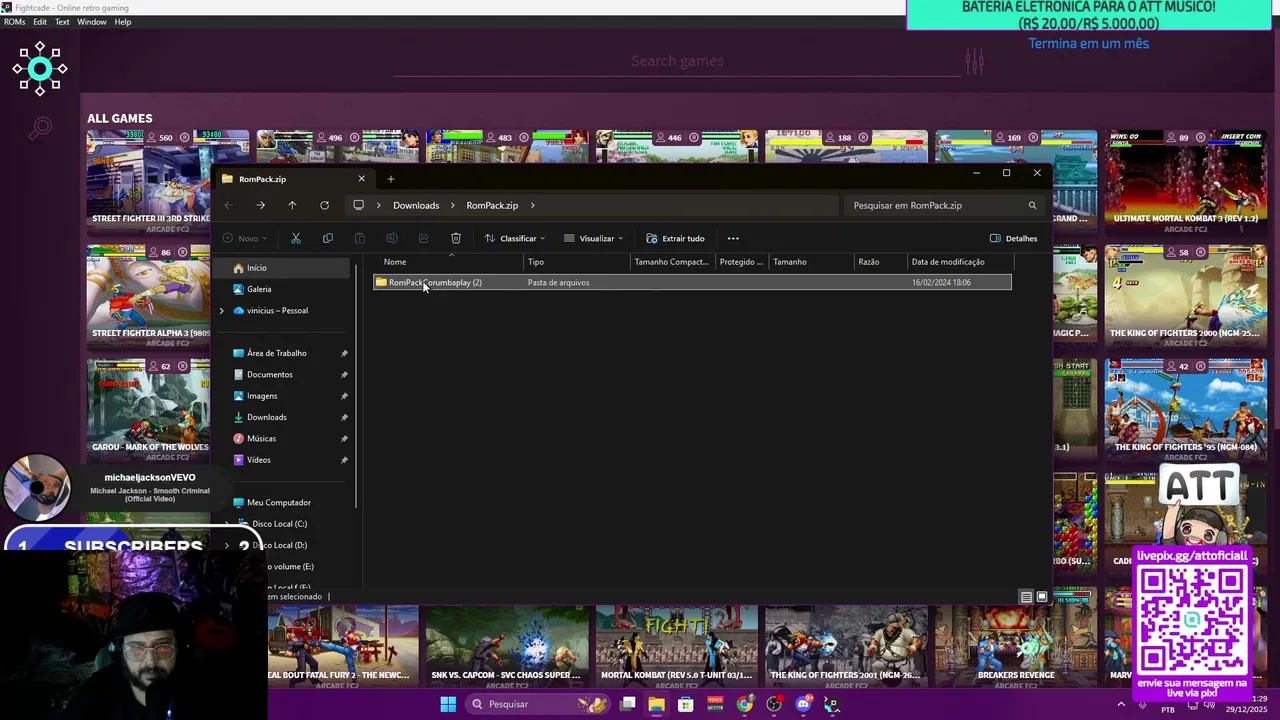Open Vídeos in navigation pane

(251, 460)
